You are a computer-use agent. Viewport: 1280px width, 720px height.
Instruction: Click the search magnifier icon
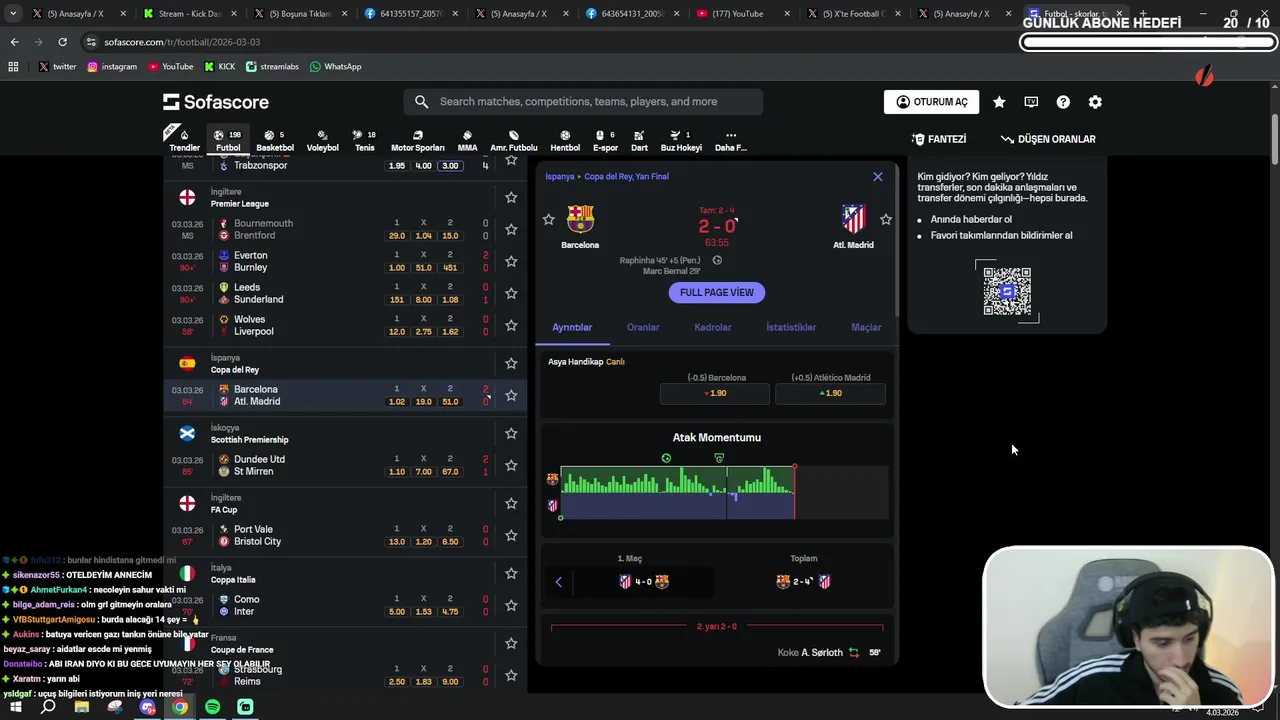(x=421, y=102)
